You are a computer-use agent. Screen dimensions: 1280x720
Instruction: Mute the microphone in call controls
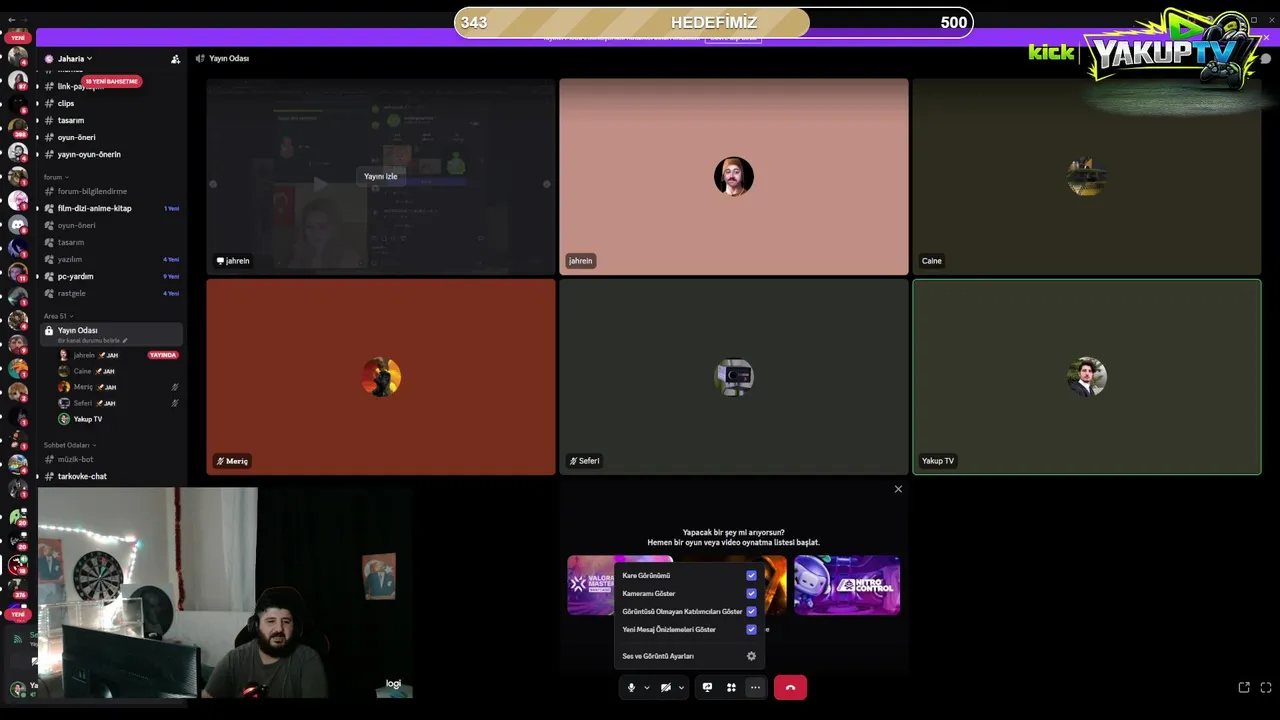click(631, 687)
